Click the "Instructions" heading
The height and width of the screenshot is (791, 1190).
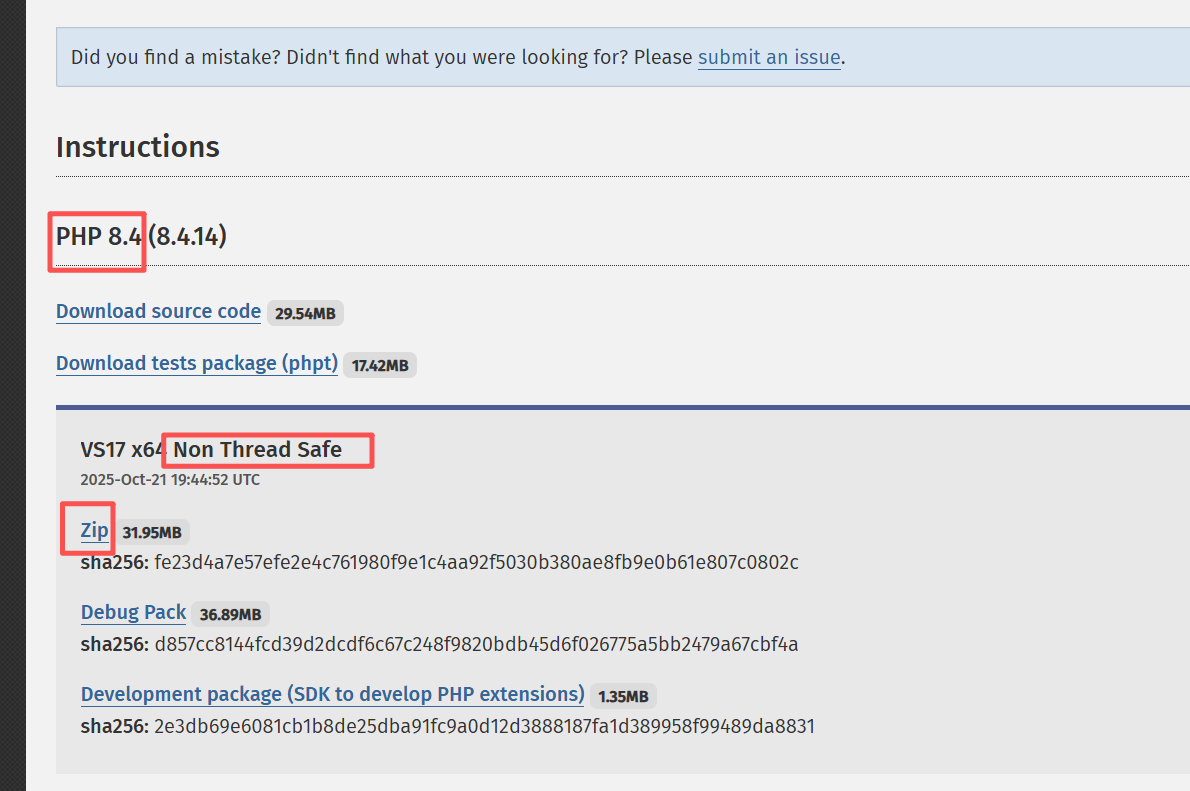pyautogui.click(x=137, y=147)
